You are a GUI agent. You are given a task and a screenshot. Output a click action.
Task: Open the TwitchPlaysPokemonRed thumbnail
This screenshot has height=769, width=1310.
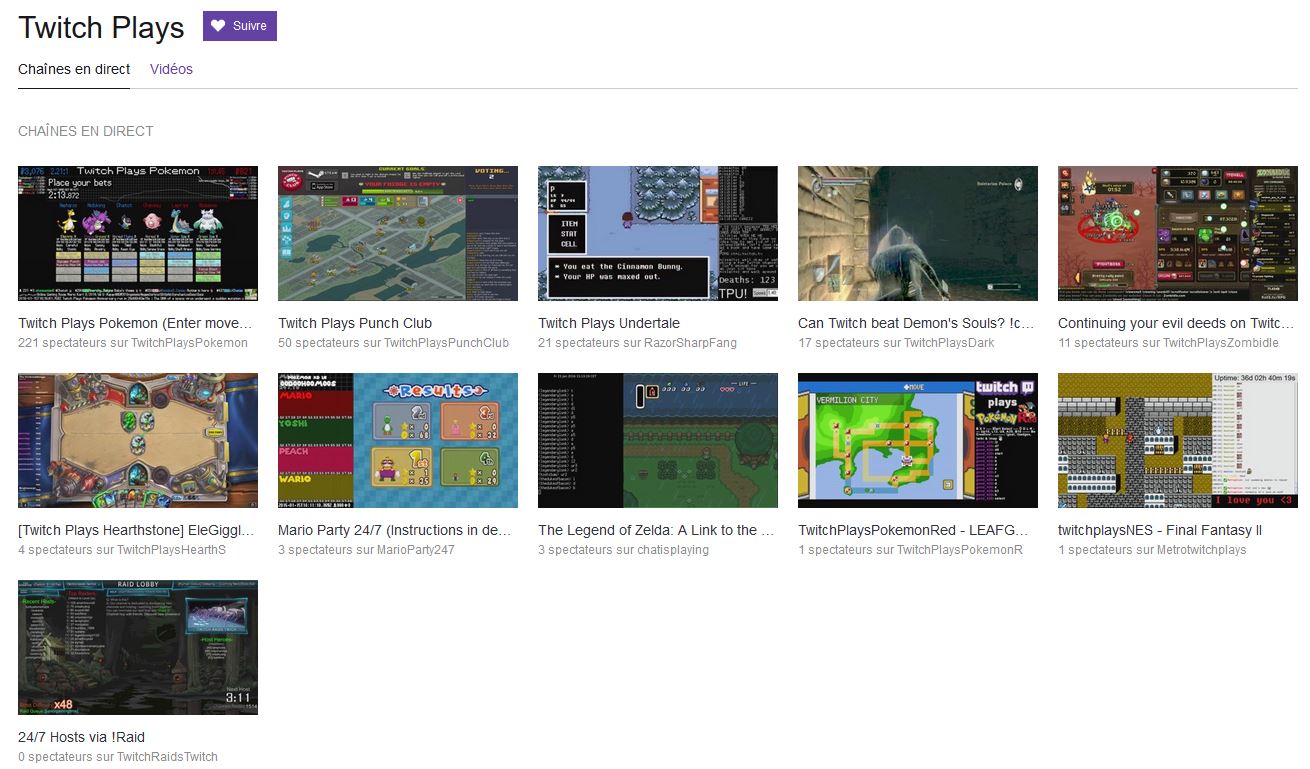point(918,440)
